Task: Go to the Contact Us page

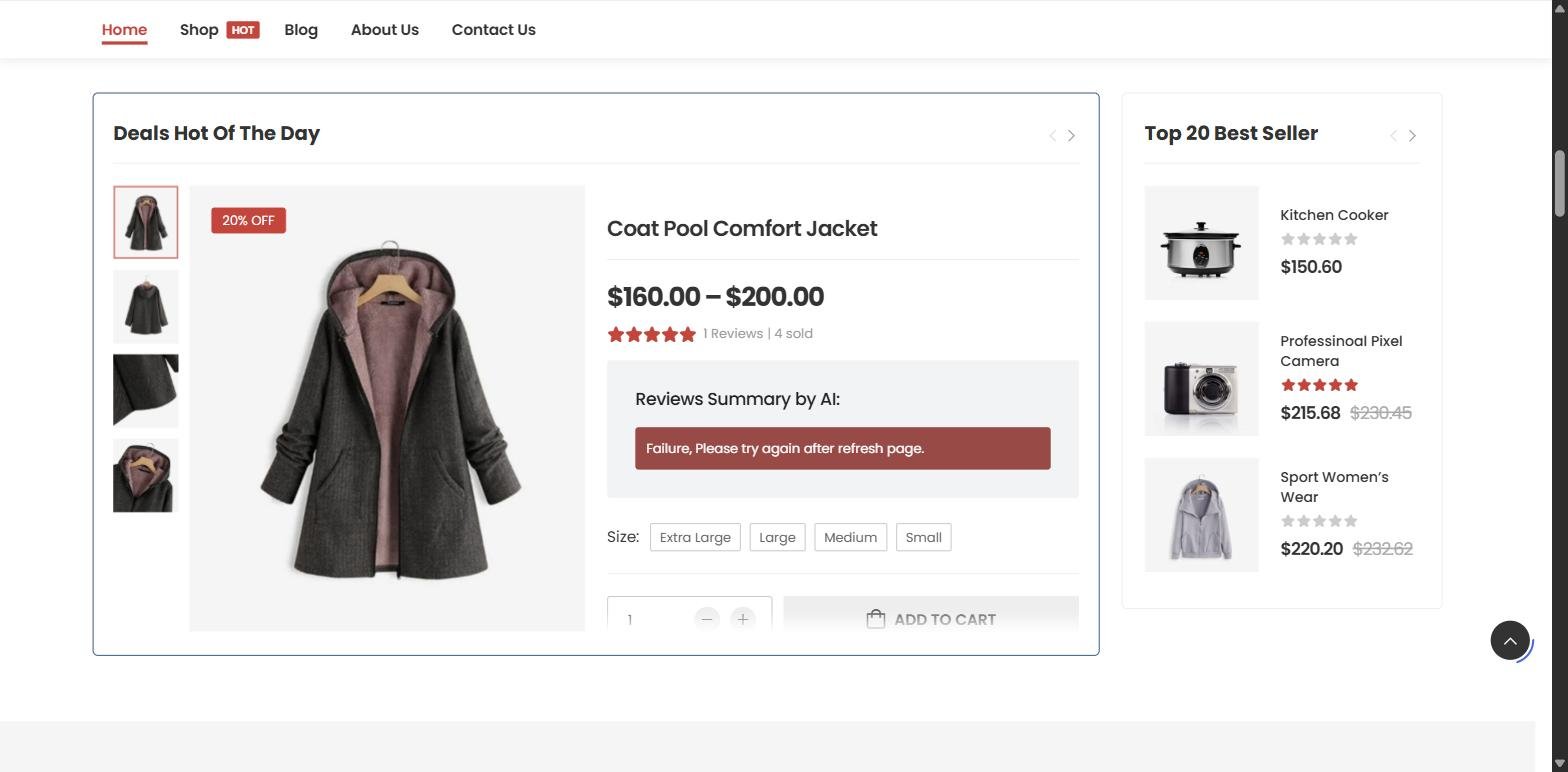Action: click(x=493, y=30)
